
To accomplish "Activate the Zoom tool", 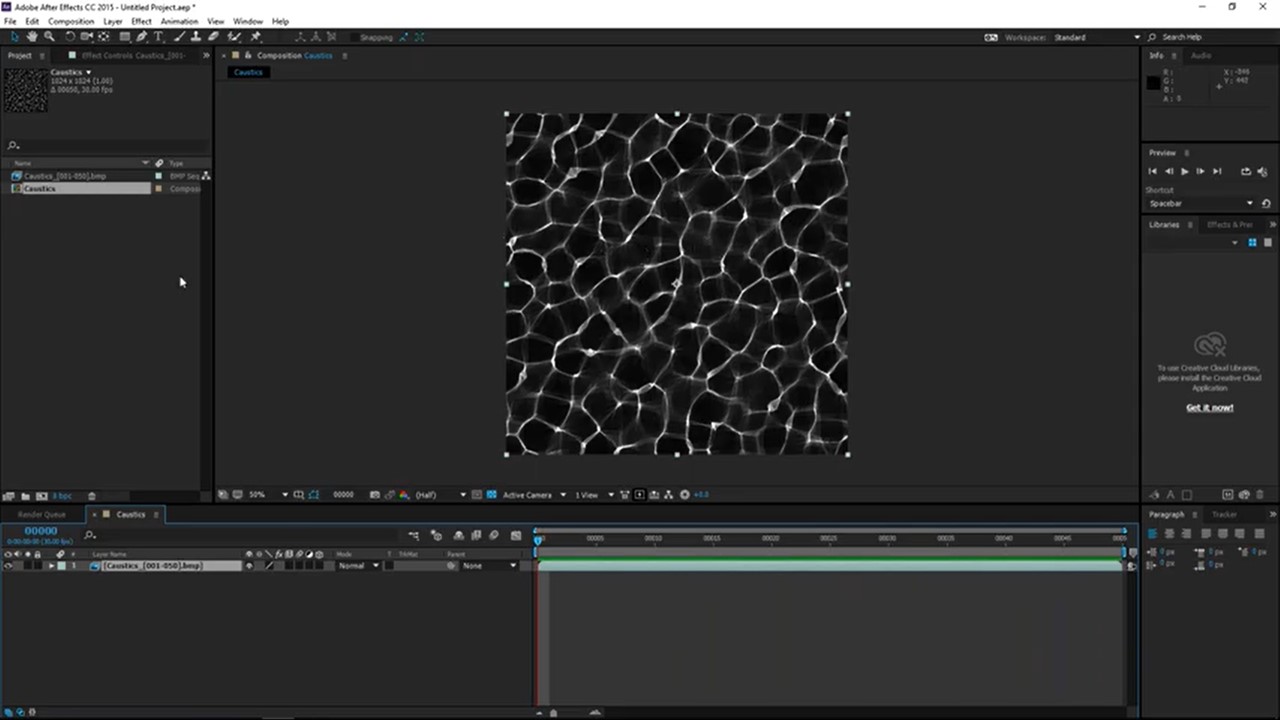I will pos(49,37).
